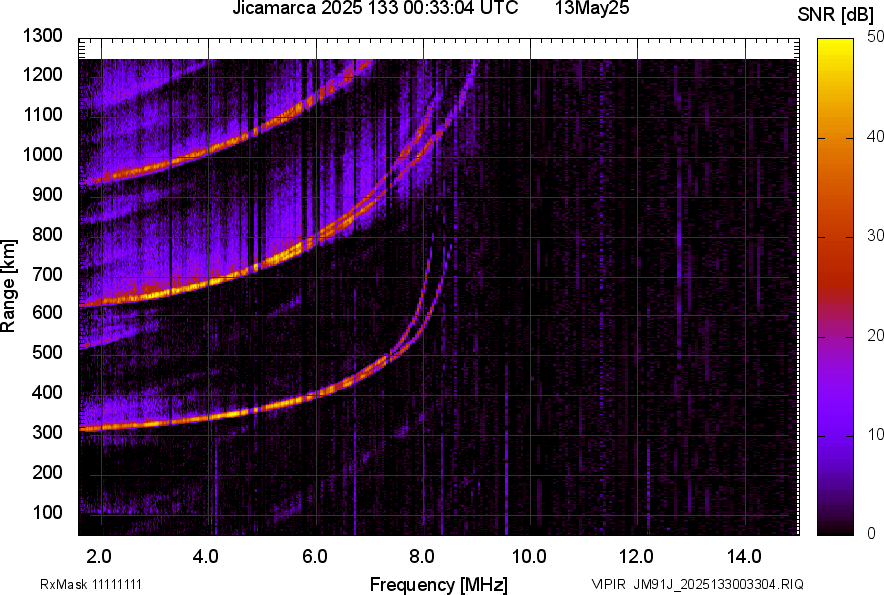884x595 pixels.
Task: Click the range tick label '600'
Action: pos(47,312)
